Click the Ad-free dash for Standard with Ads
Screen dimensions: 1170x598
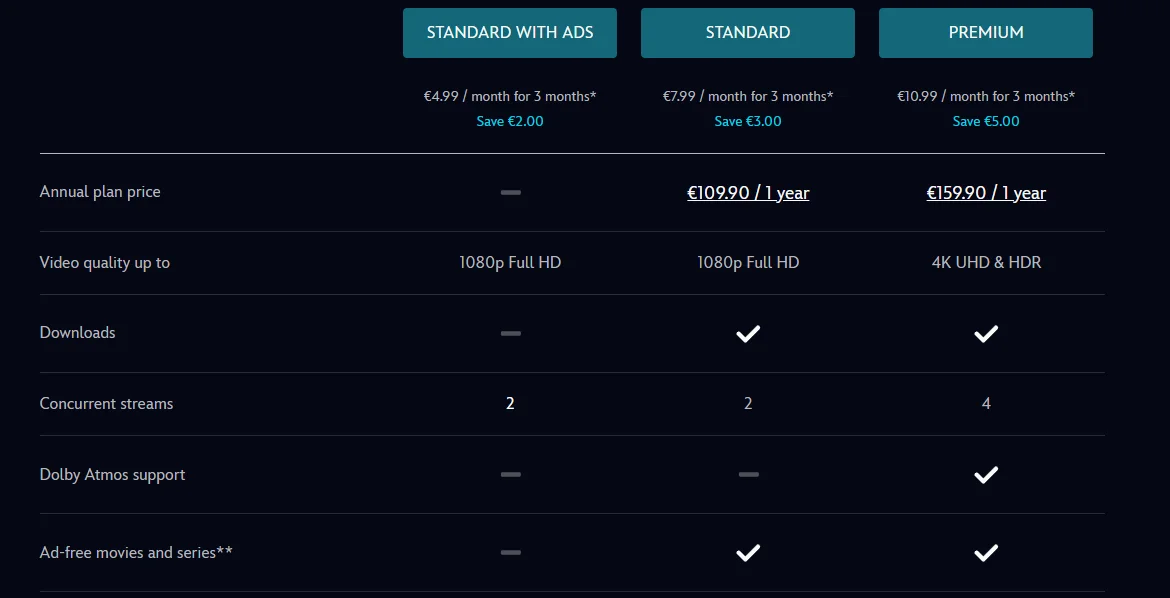coord(511,552)
